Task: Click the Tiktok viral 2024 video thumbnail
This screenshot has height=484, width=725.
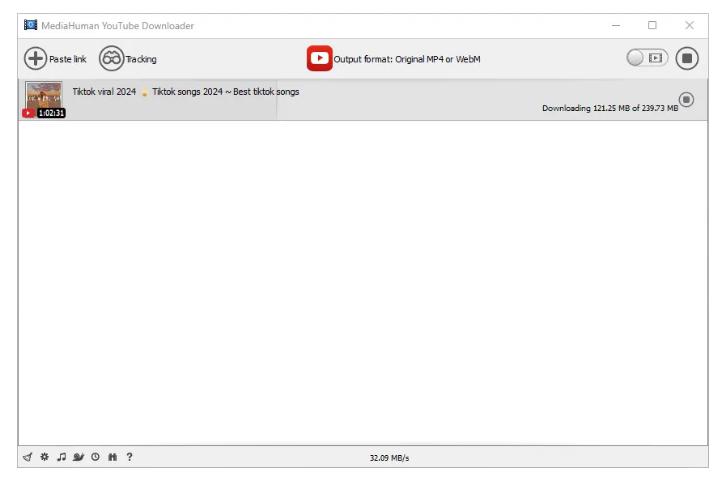Action: tap(44, 98)
